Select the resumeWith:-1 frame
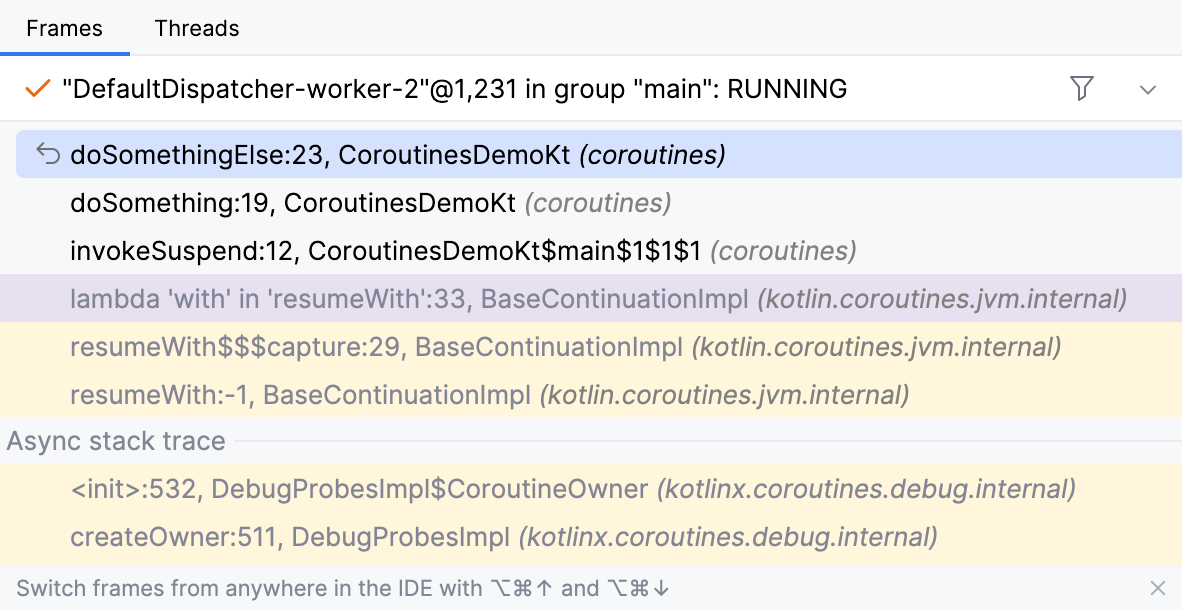1182x610 pixels. (x=300, y=394)
